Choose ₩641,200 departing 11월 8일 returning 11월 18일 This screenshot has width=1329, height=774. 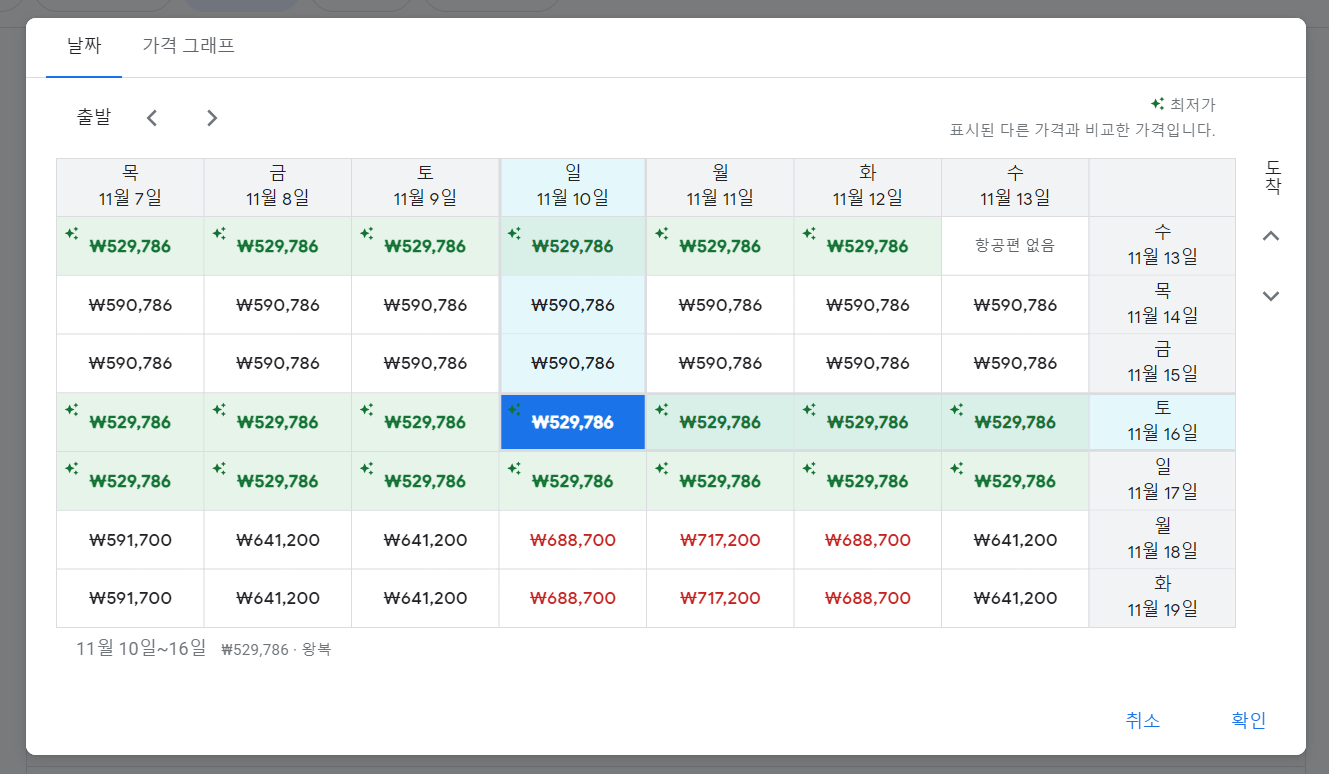278,540
